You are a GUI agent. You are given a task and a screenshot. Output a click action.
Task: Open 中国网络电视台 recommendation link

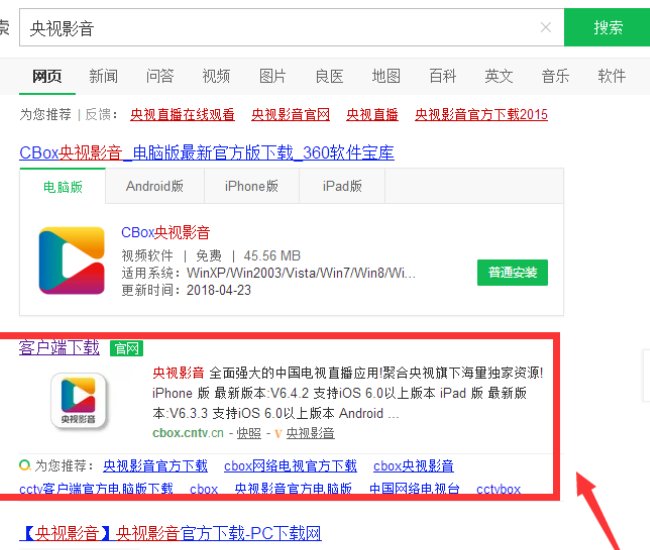pyautogui.click(x=414, y=489)
